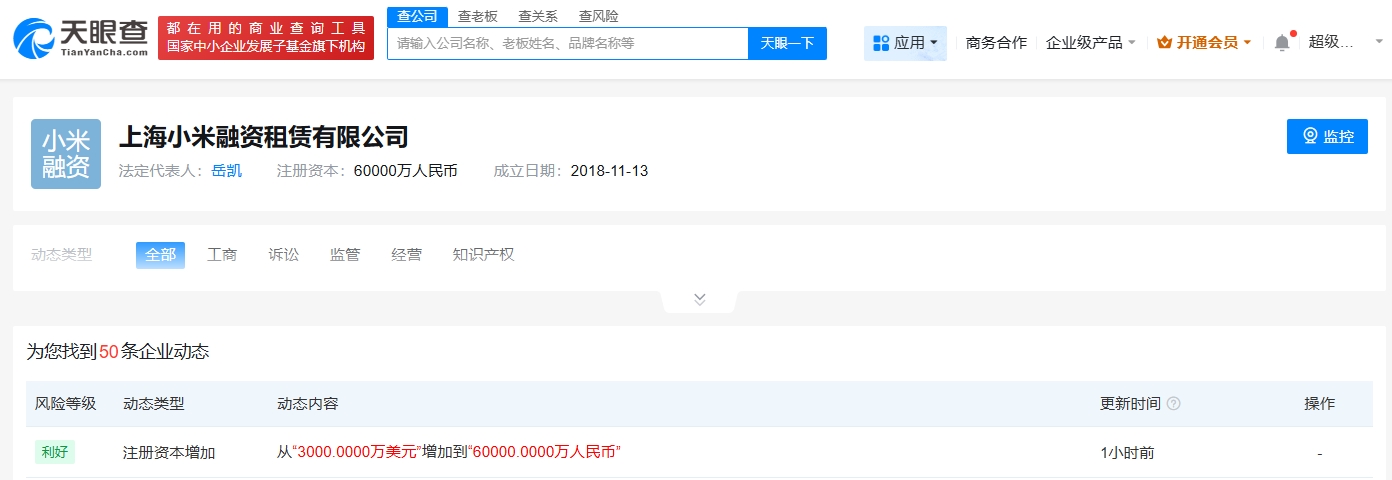Click the TianYanCha logo
Screen dimensions: 1392x480
point(80,38)
